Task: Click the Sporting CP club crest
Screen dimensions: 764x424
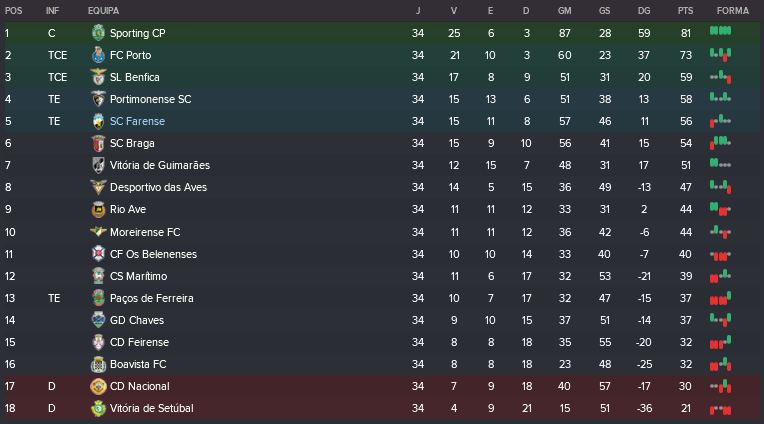Action: click(98, 33)
